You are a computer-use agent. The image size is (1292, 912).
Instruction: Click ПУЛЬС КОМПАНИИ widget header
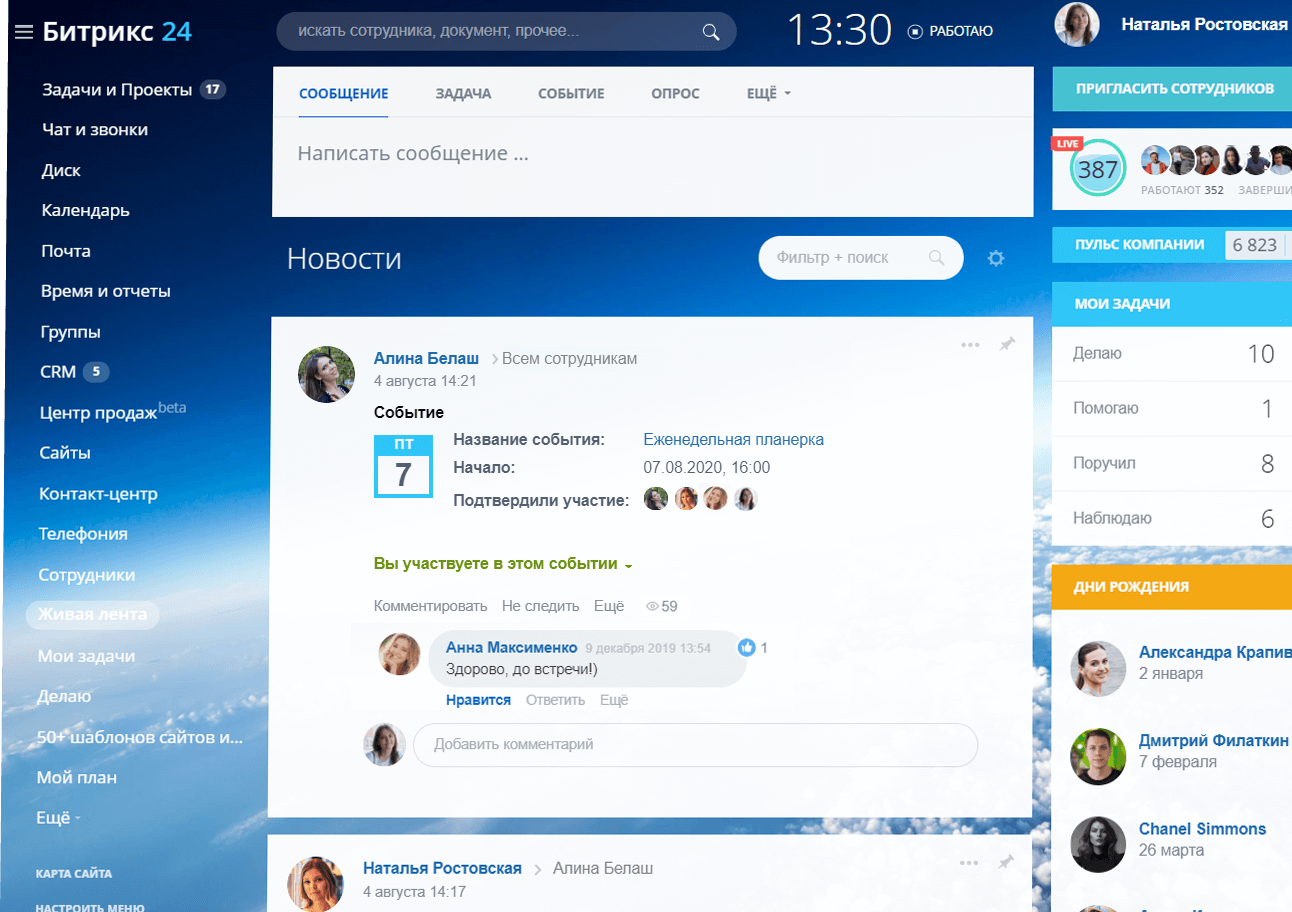pyautogui.click(x=1139, y=245)
